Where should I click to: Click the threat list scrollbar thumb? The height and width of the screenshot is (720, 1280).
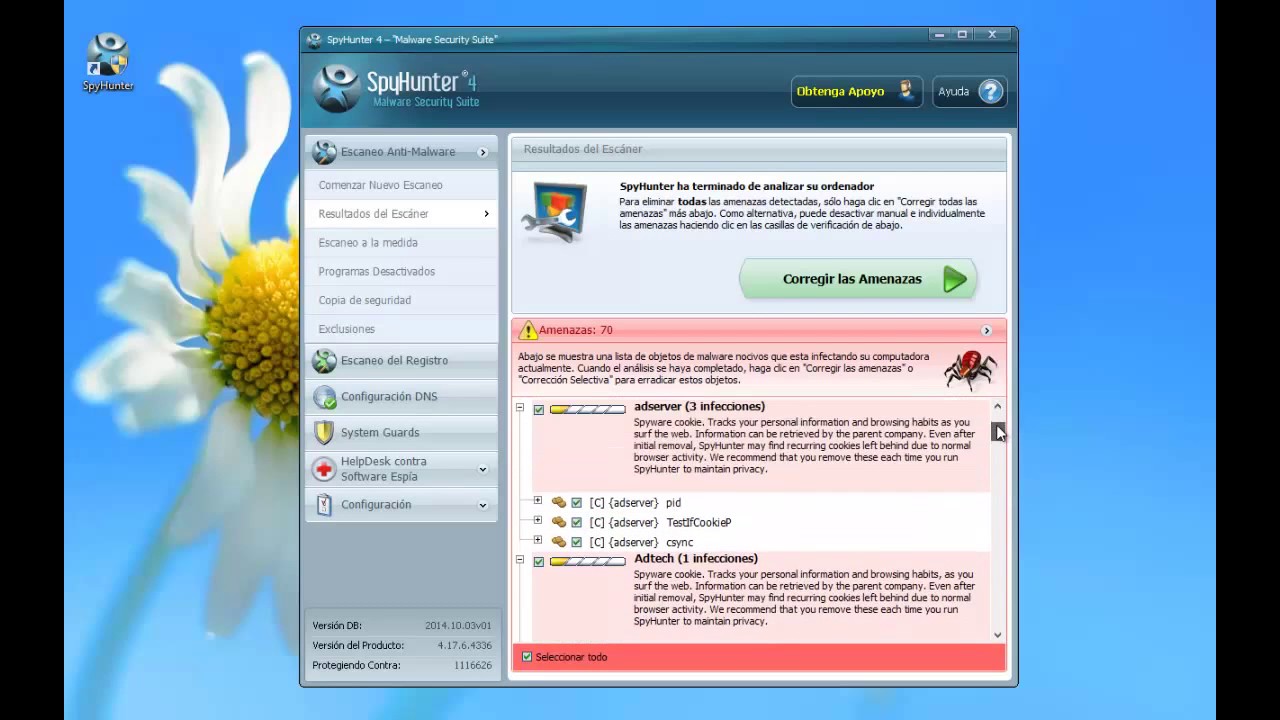997,431
